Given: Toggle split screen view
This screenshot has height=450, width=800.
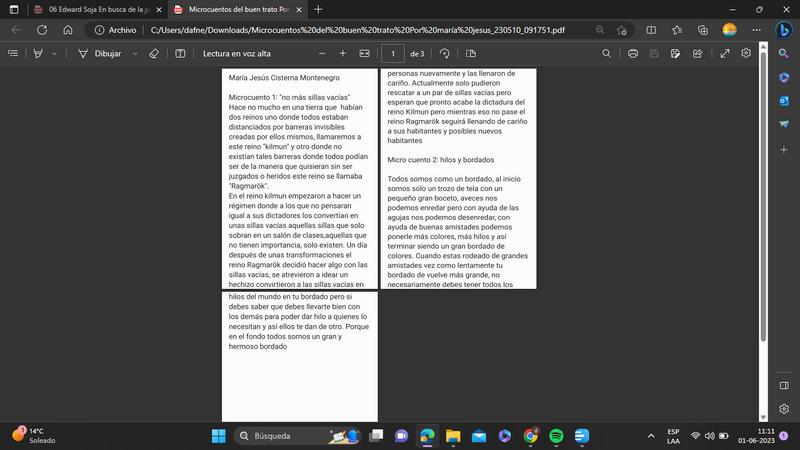Looking at the screenshot, I should 651,30.
